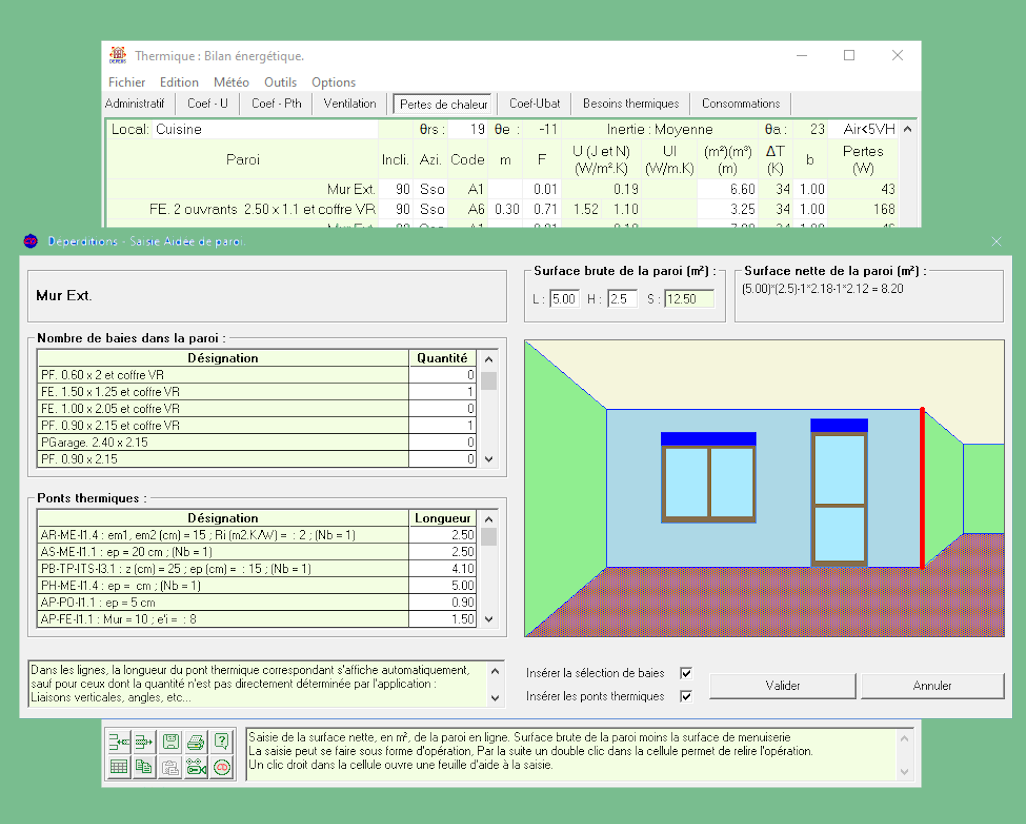Click the Valider button
This screenshot has width=1026, height=824.
click(782, 686)
